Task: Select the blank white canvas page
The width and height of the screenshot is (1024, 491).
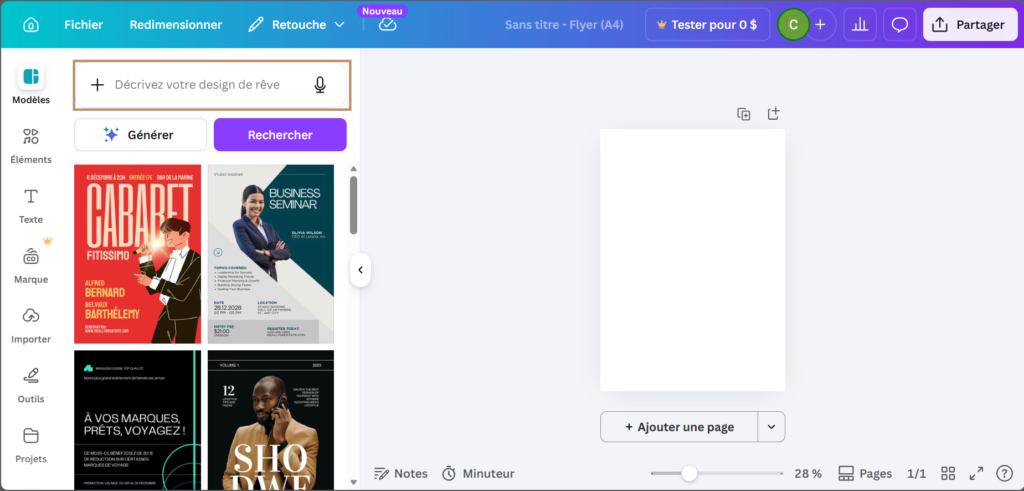Action: click(x=693, y=260)
